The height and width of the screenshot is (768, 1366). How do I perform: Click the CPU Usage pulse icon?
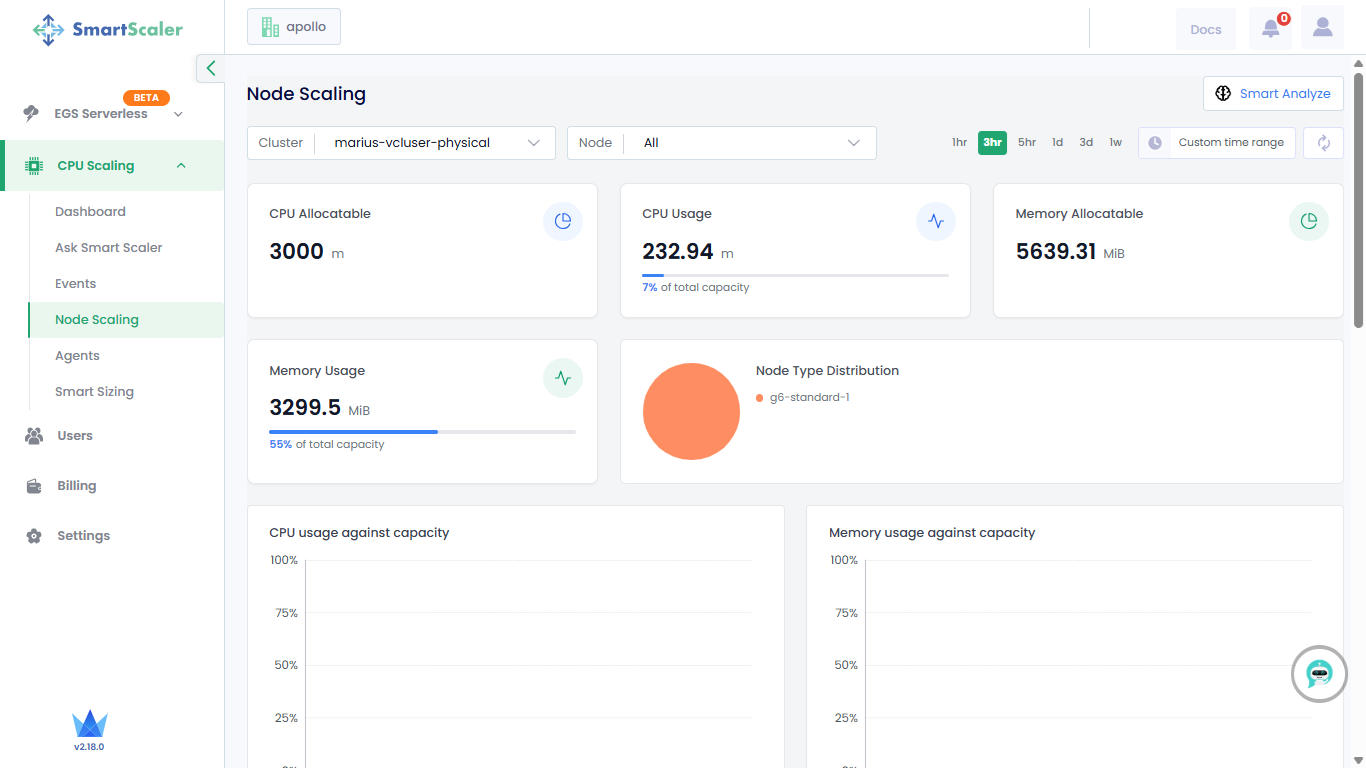pos(935,221)
